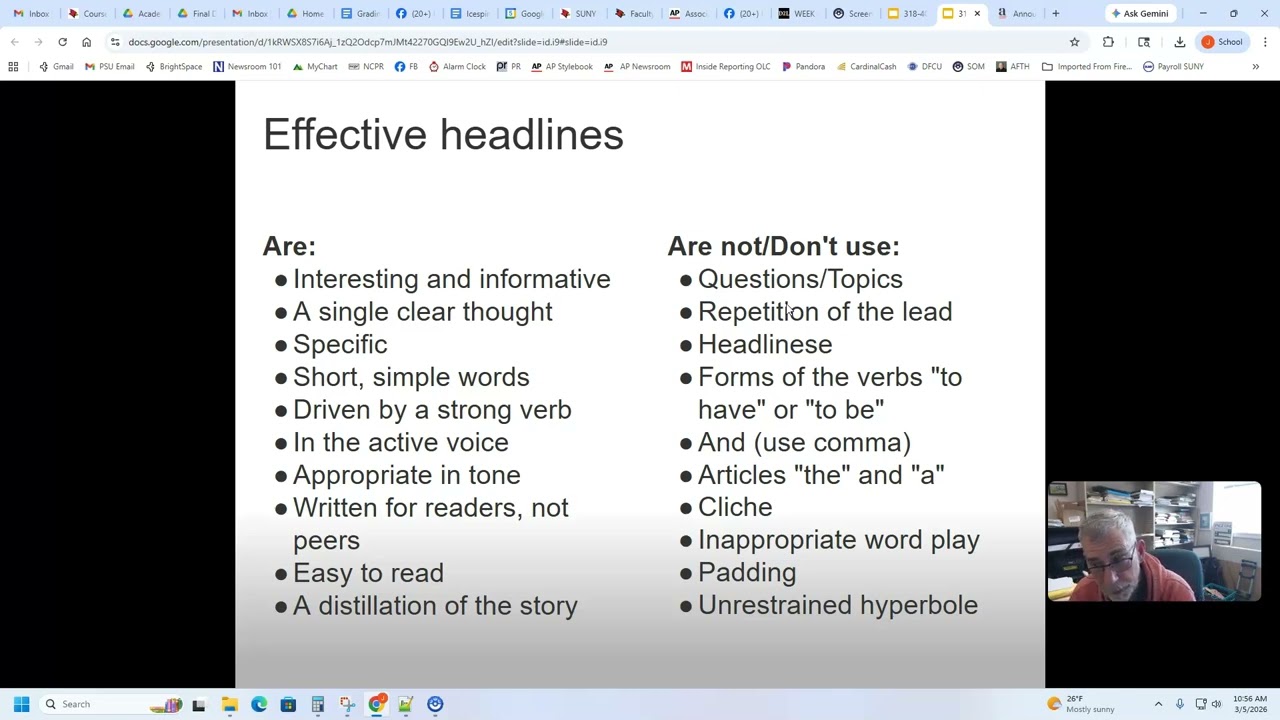Switch to the first Inbox tab
Viewport: 1280px width, 720px height.
(x=31, y=13)
